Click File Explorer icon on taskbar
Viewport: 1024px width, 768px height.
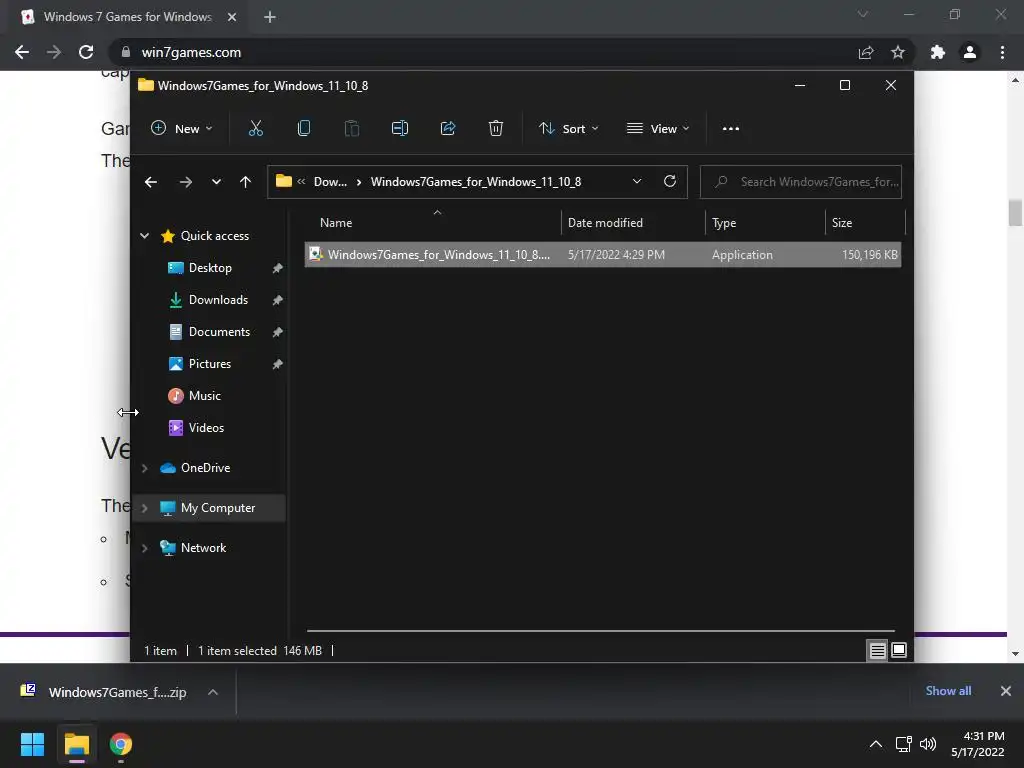pyautogui.click(x=76, y=744)
